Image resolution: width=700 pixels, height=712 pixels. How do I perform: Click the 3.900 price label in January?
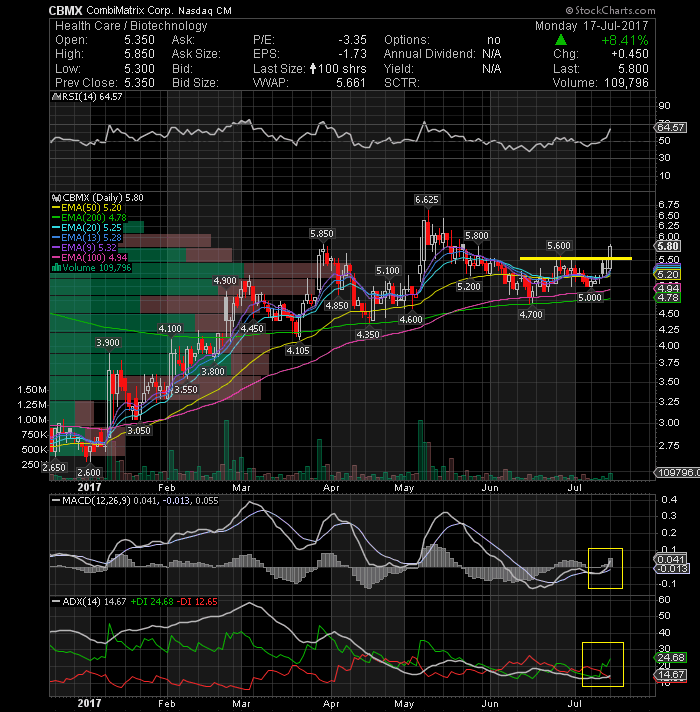108,342
